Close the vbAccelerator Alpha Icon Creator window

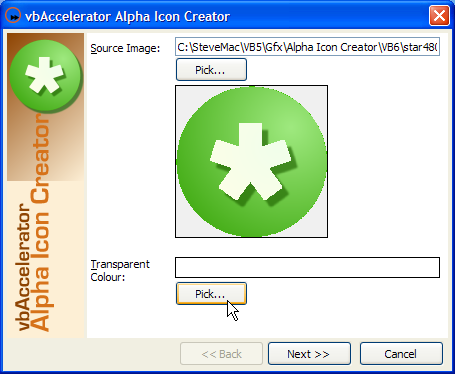(x=439, y=16)
